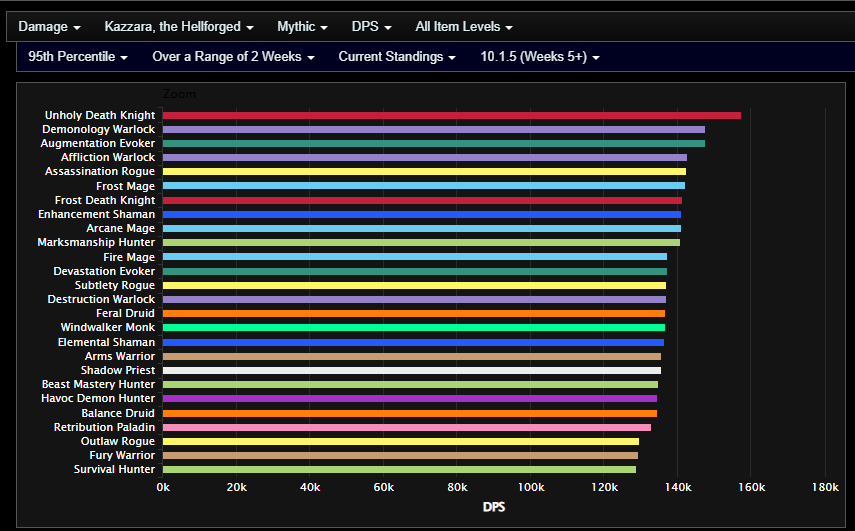Click the 'Fury Warrior' label
The height and width of the screenshot is (531, 855).
tap(122, 456)
